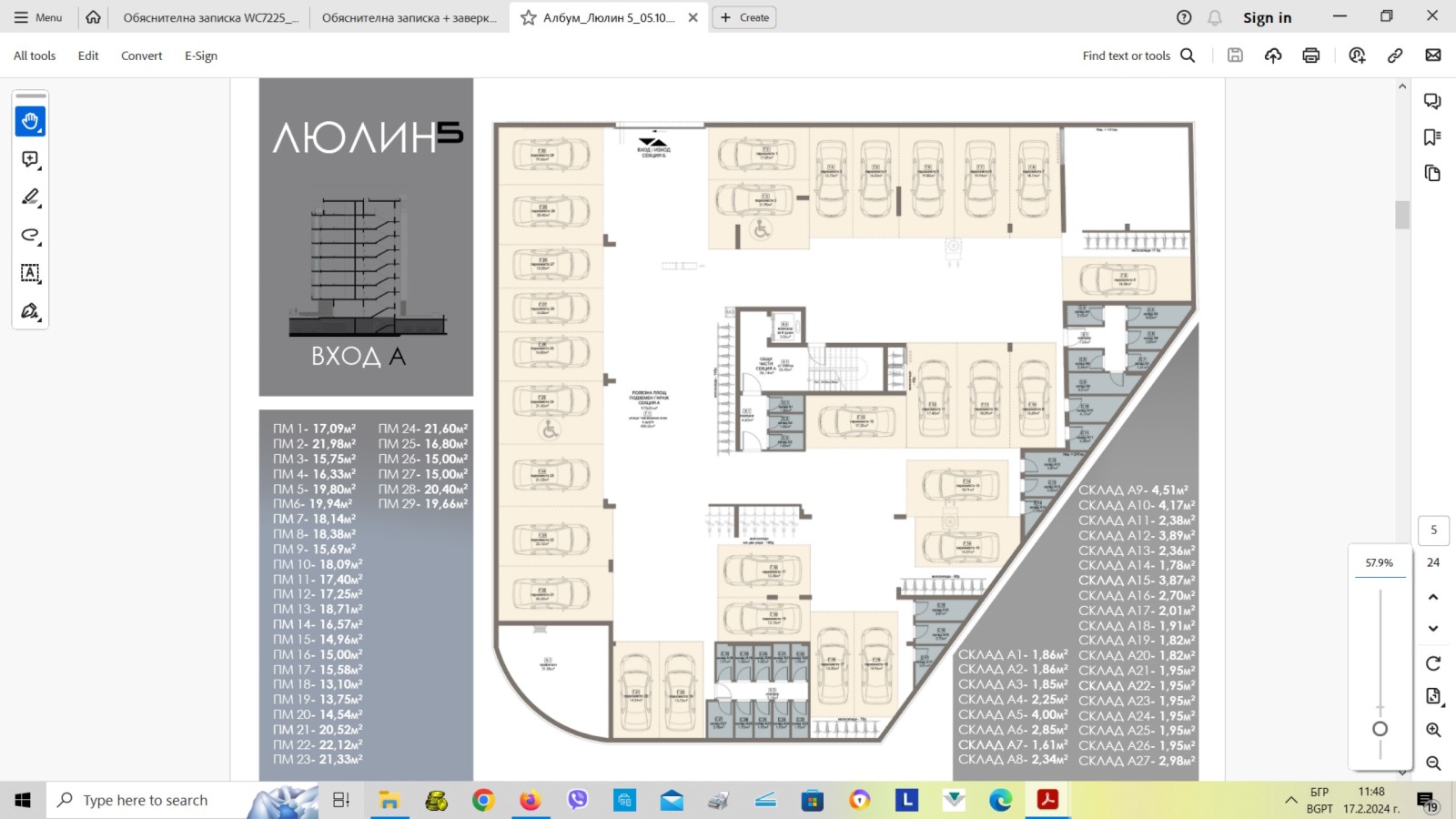The height and width of the screenshot is (819, 1456).
Task: Select the fill and sign tool
Action: click(x=30, y=311)
